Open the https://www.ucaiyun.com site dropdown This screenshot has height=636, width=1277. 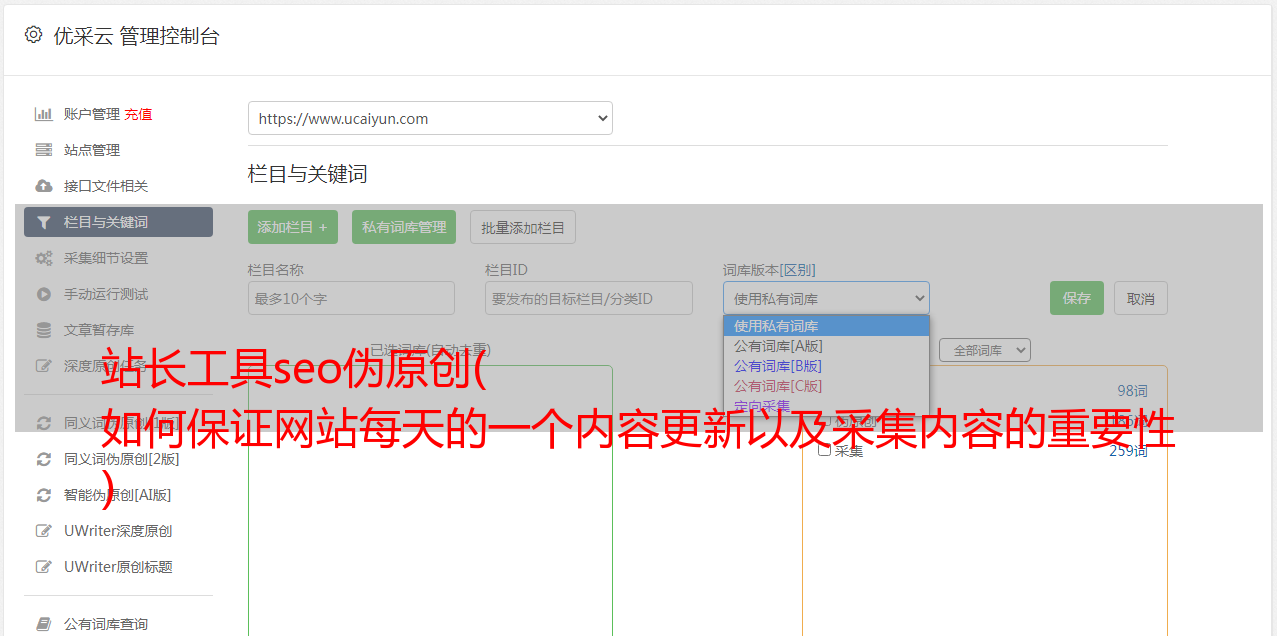click(x=430, y=118)
